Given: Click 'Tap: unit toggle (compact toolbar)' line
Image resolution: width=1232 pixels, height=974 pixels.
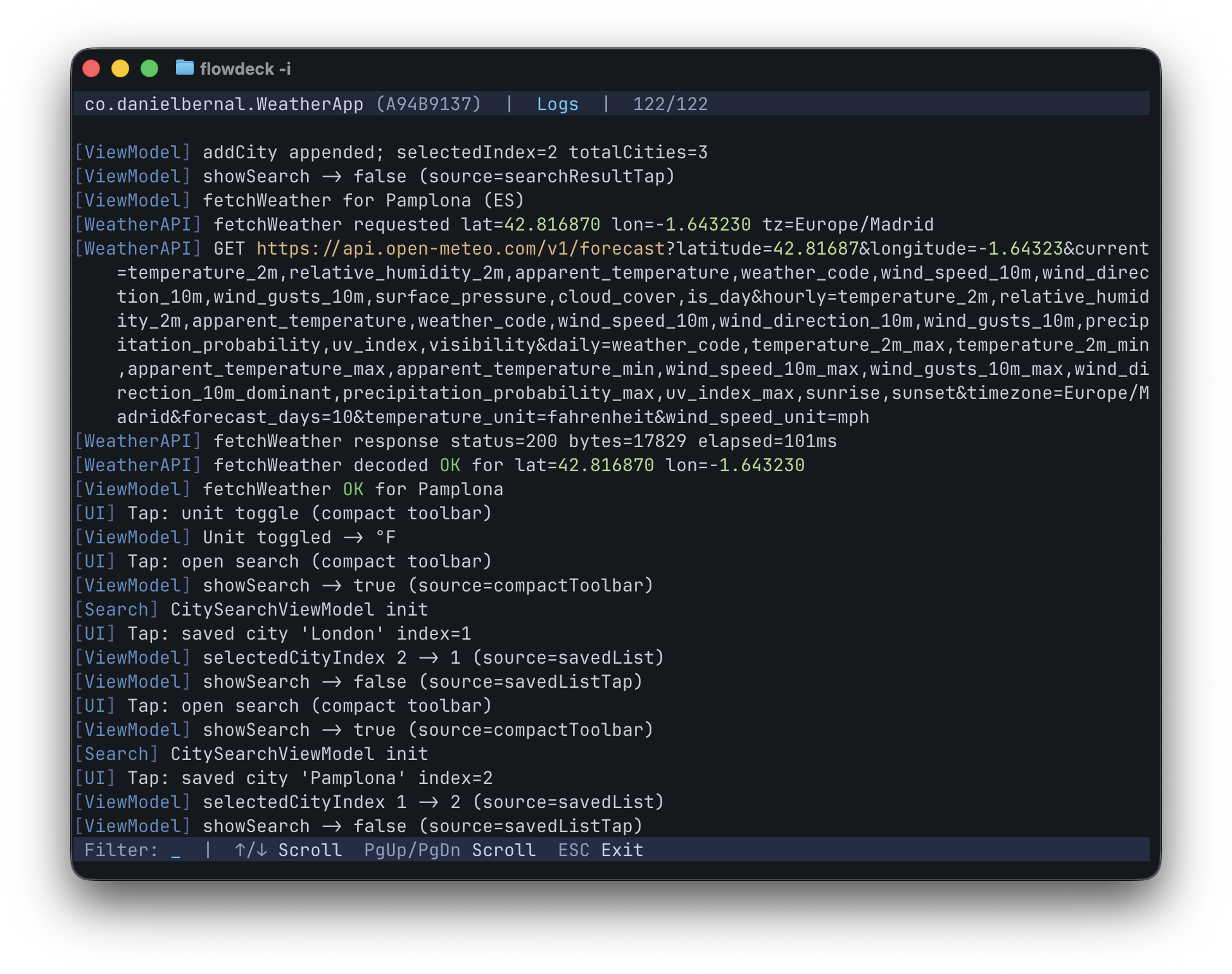Looking at the screenshot, I should pyautogui.click(x=284, y=513).
